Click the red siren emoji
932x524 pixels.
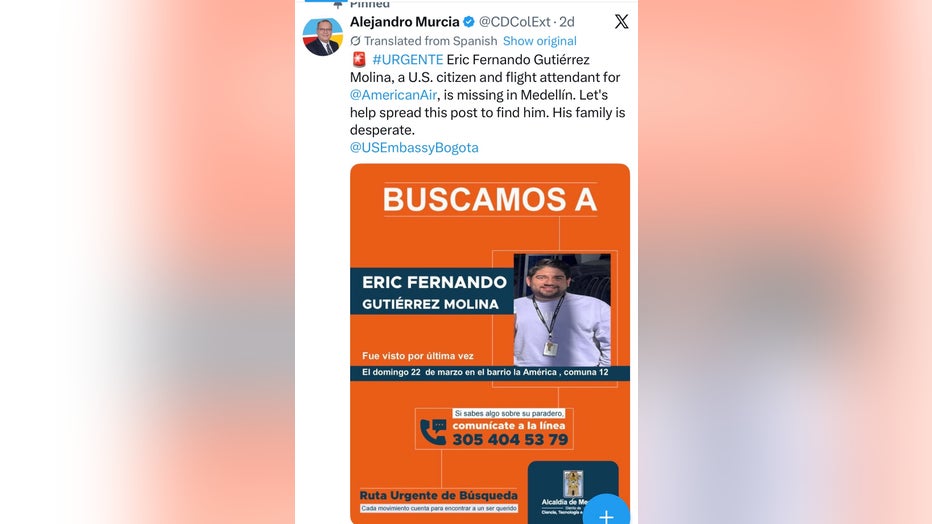[x=359, y=59]
